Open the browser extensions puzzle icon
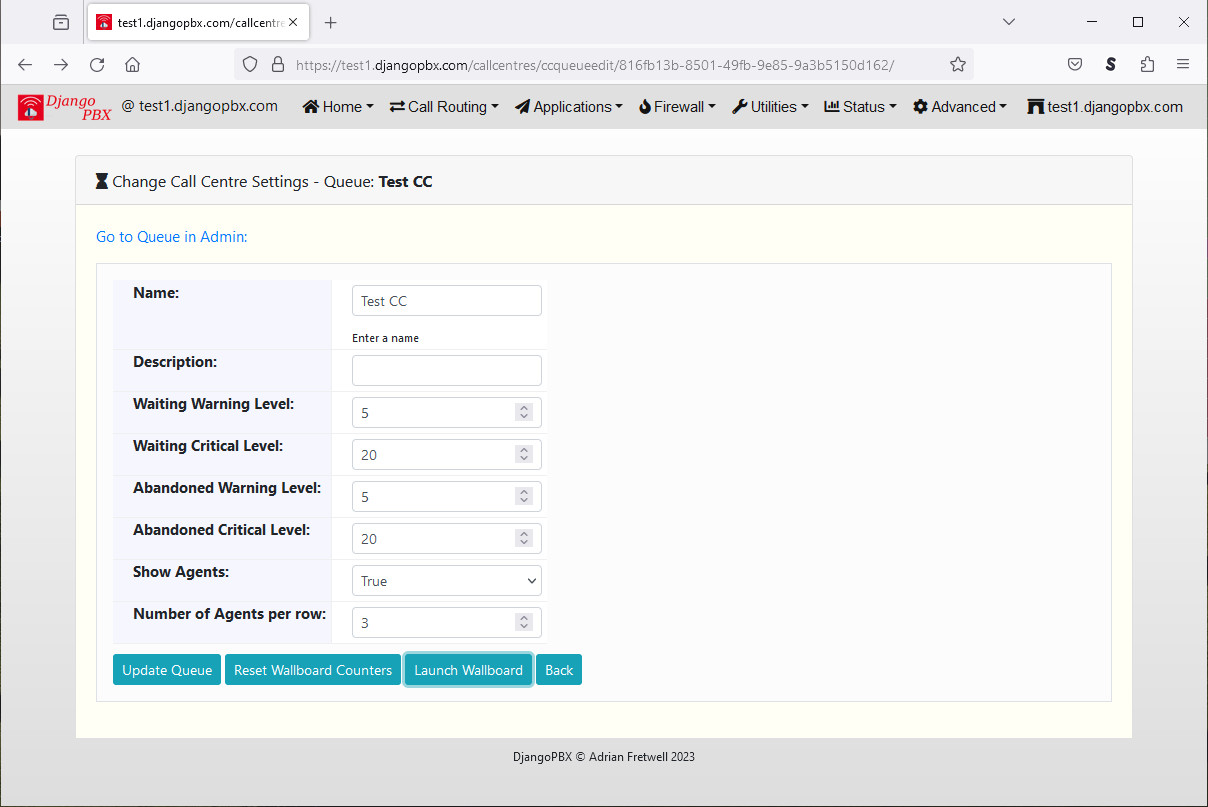The width and height of the screenshot is (1208, 807). coord(1147,64)
